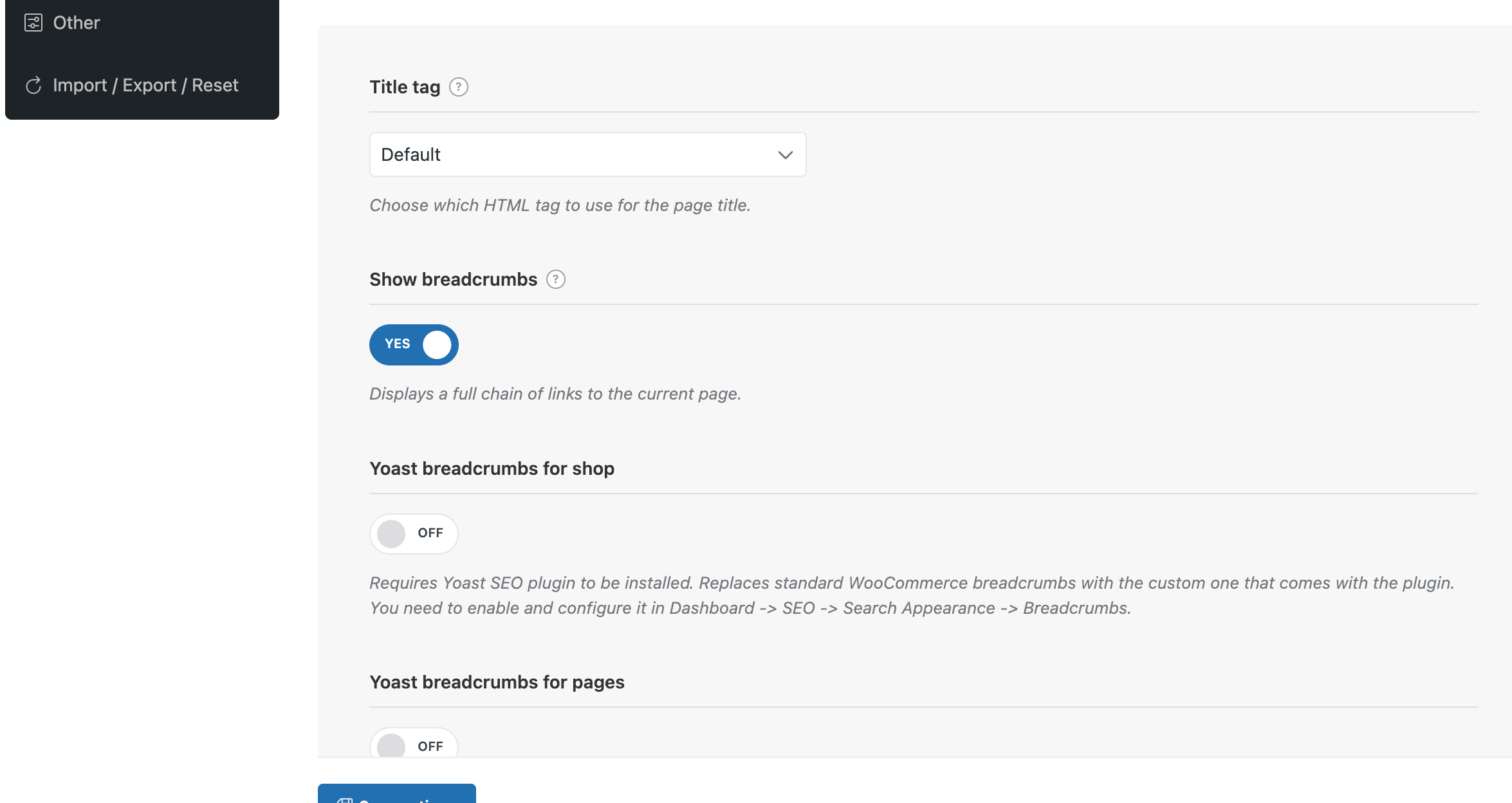The image size is (1512, 803).
Task: Click the help icon next to Title tag
Action: (458, 87)
